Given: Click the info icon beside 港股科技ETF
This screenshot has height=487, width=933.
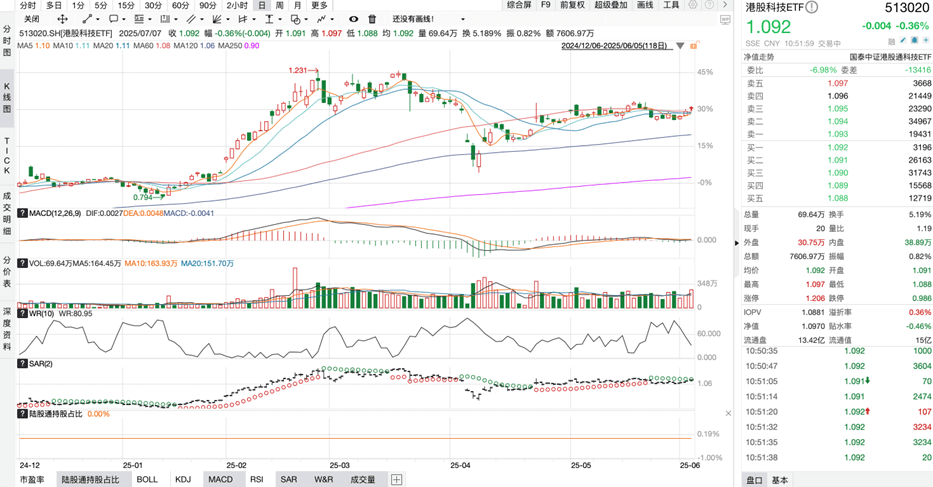Looking at the screenshot, I should pyautogui.click(x=812, y=7).
